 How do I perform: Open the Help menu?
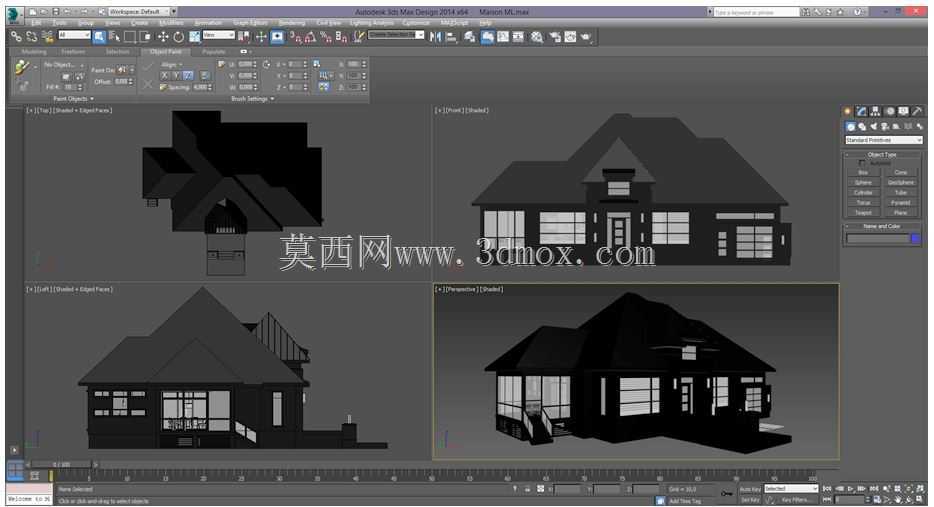click(485, 23)
